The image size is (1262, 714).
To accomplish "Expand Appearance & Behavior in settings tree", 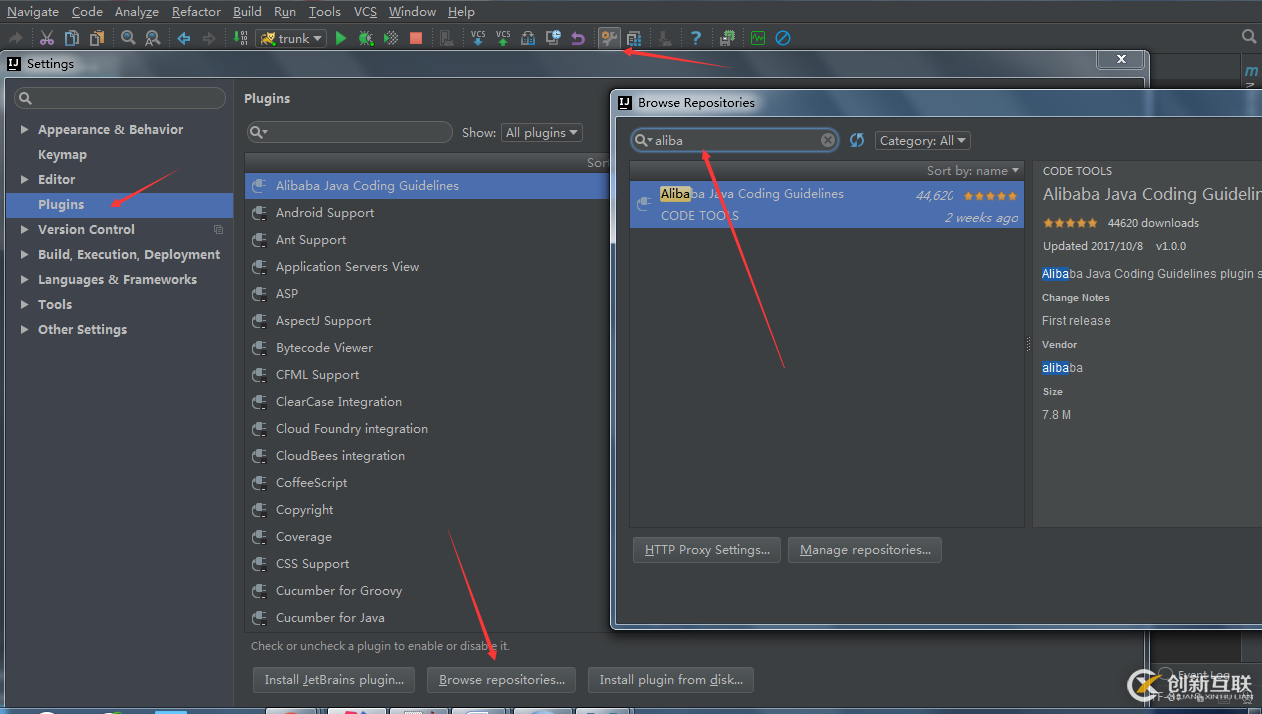I will point(25,130).
